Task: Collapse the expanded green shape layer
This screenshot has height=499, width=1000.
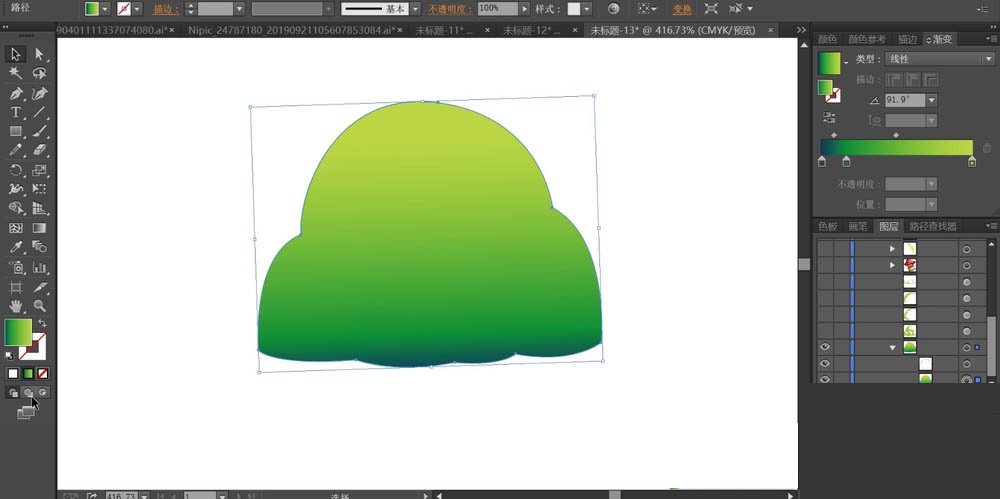Action: tap(892, 347)
